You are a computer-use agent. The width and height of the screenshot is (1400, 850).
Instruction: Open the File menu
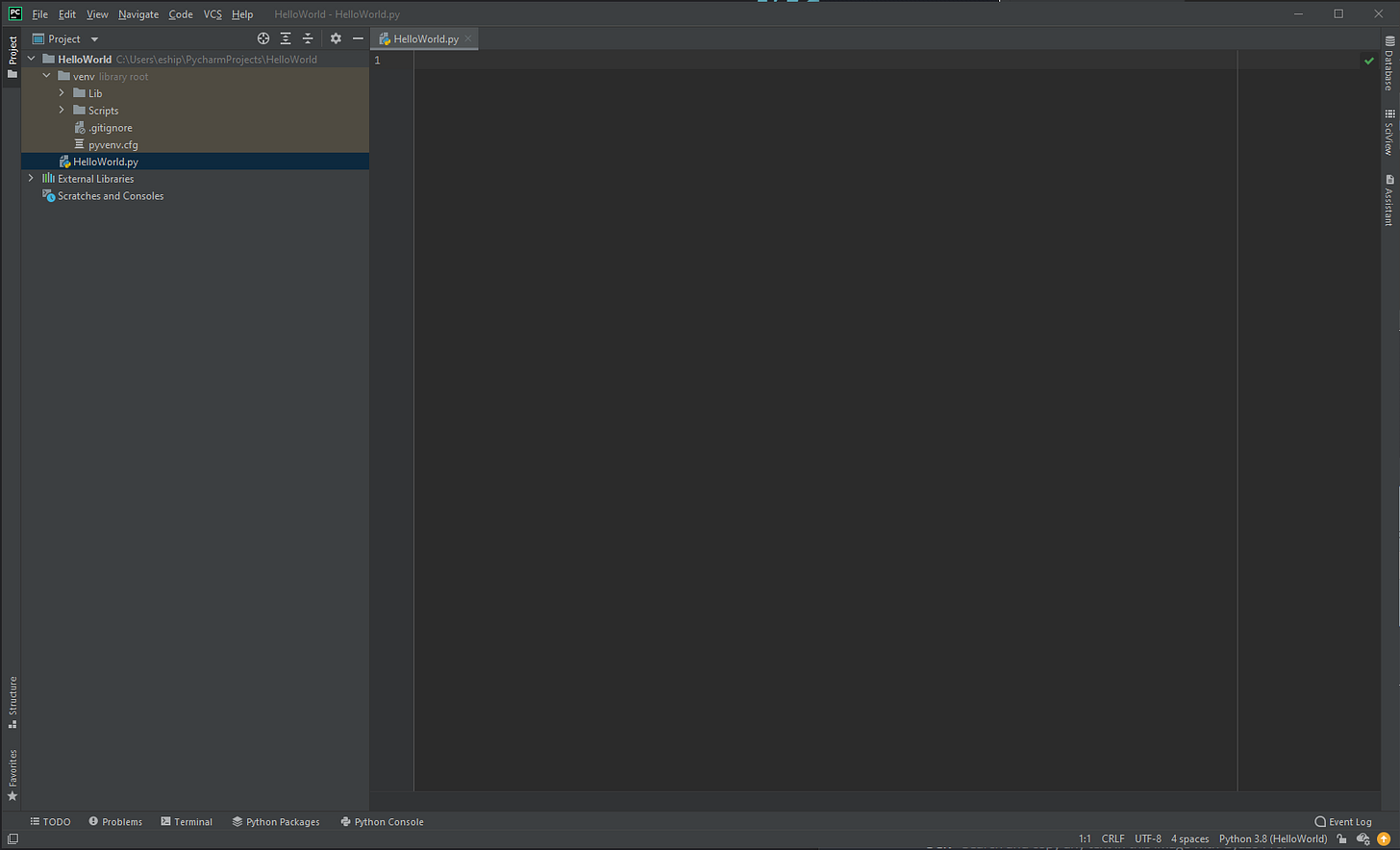point(39,14)
